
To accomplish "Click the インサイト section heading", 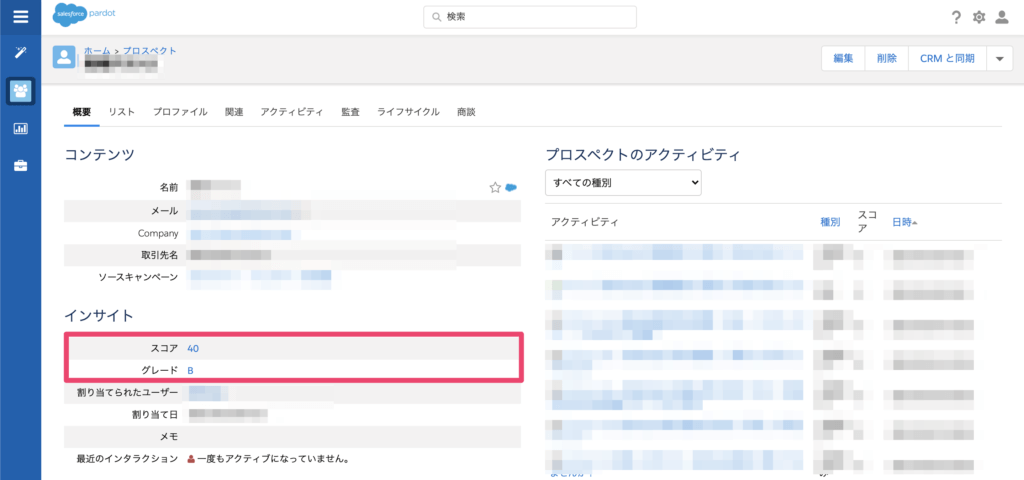I will pyautogui.click(x=99, y=316).
